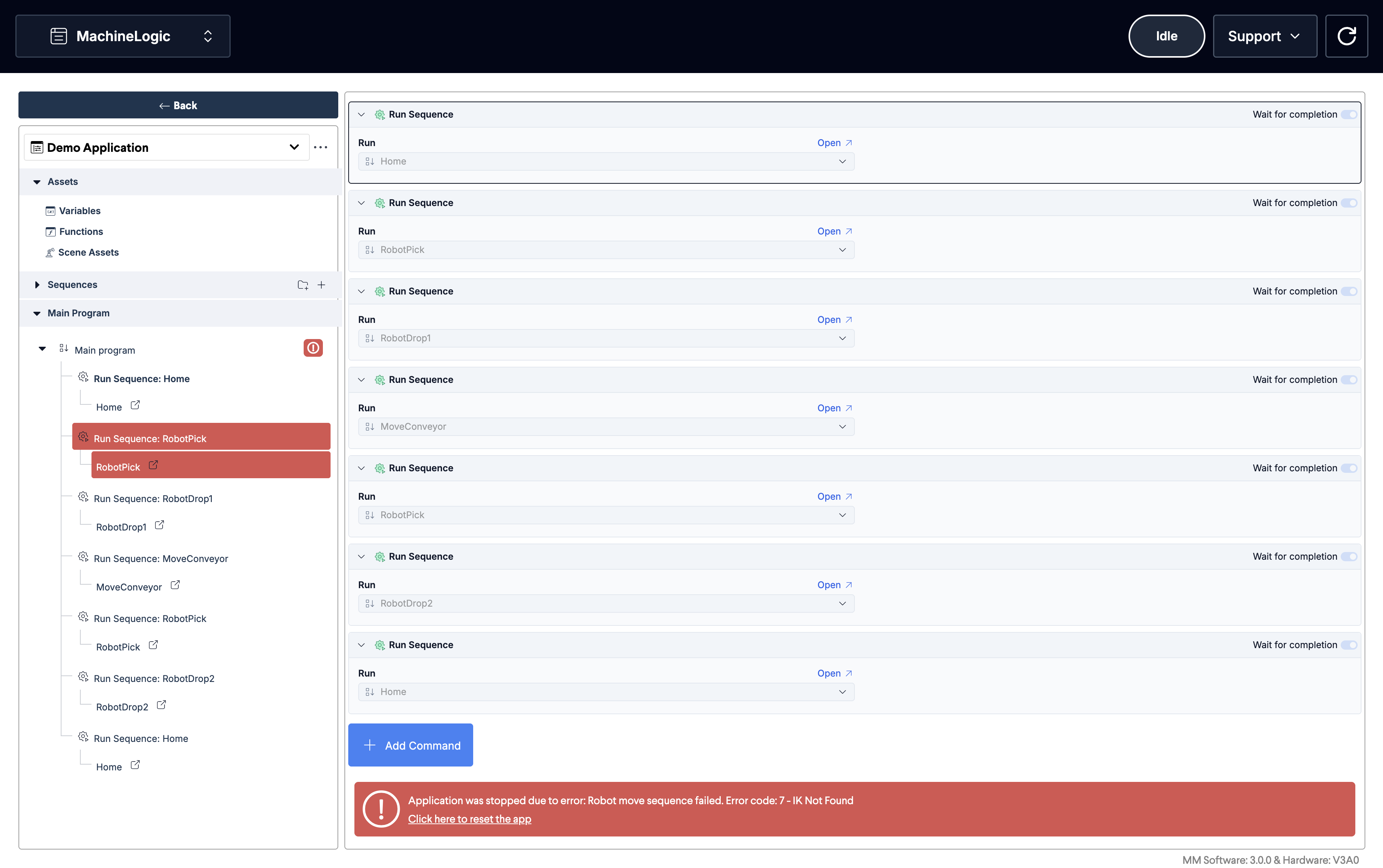
Task: Open the Support dropdown menu
Action: (x=1265, y=36)
